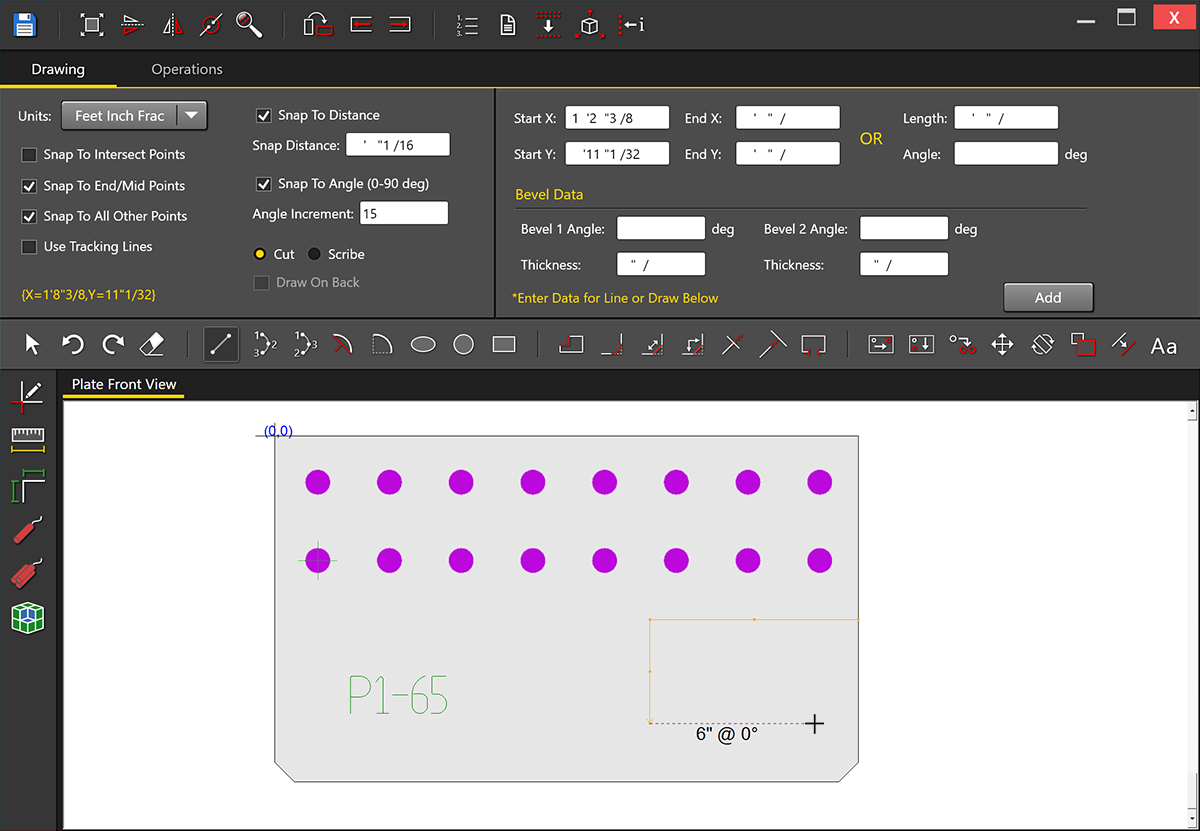Click the purple hole with green crosshair

[318, 560]
